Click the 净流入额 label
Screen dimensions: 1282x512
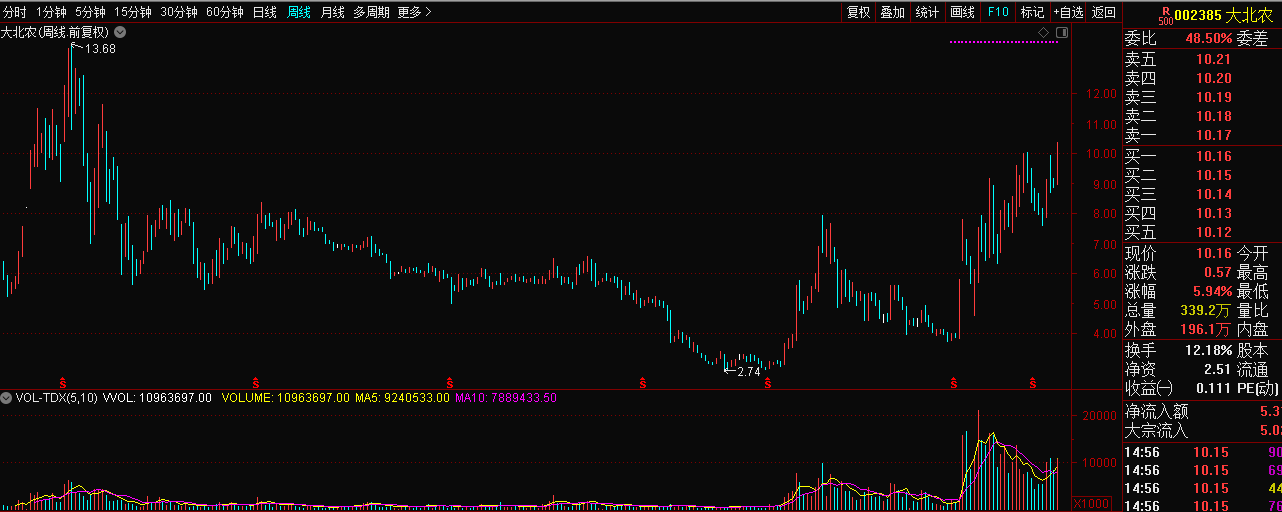(x=1157, y=410)
